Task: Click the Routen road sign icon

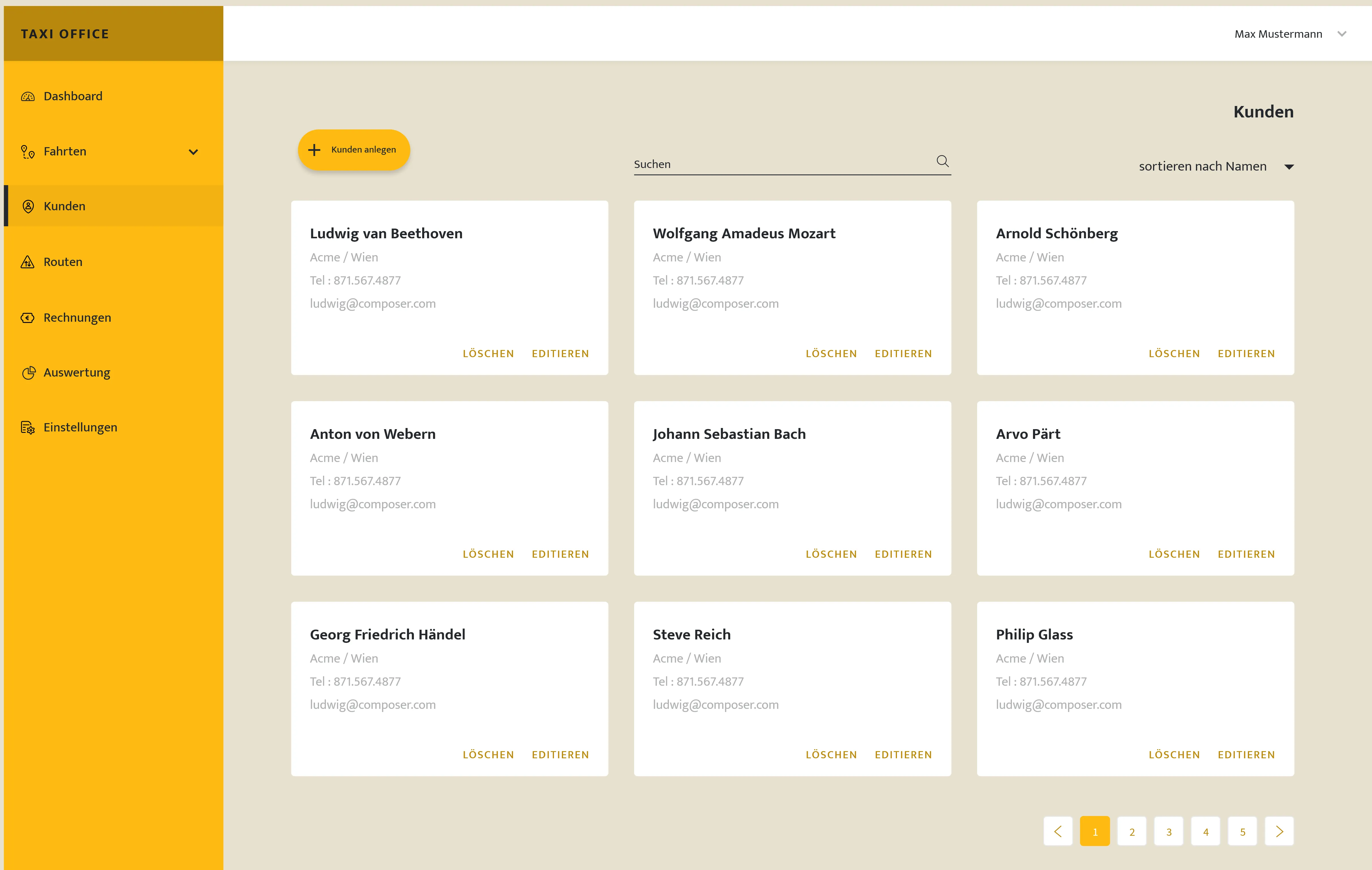Action: tap(28, 262)
